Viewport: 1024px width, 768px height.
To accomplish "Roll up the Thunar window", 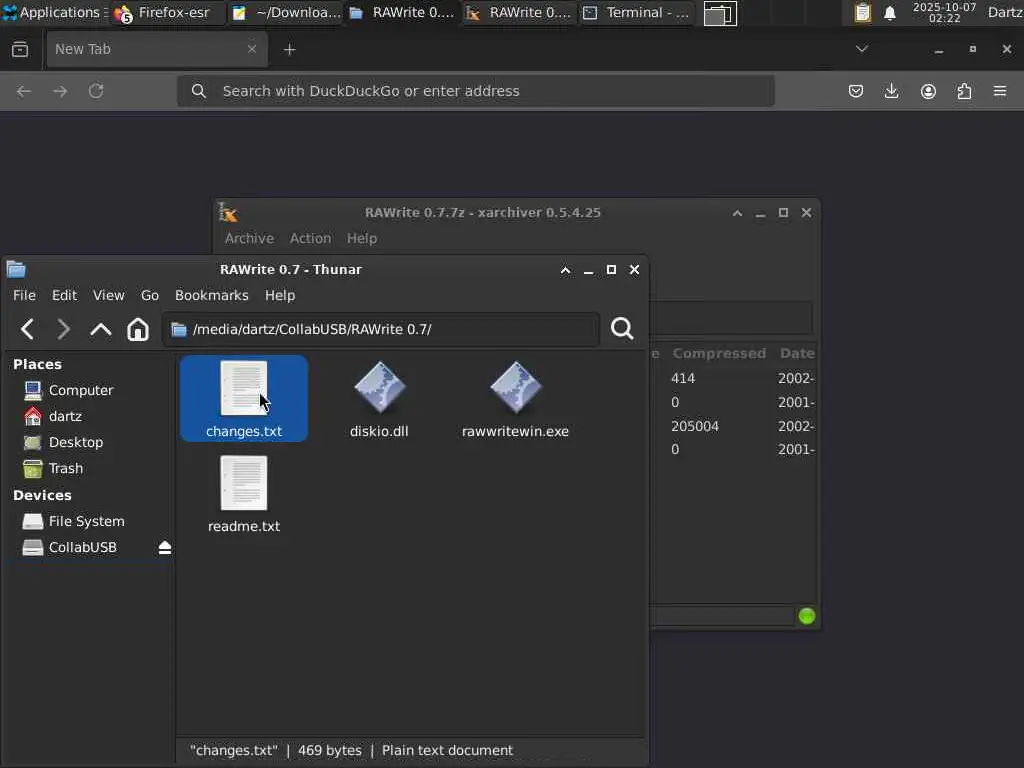I will tap(566, 270).
